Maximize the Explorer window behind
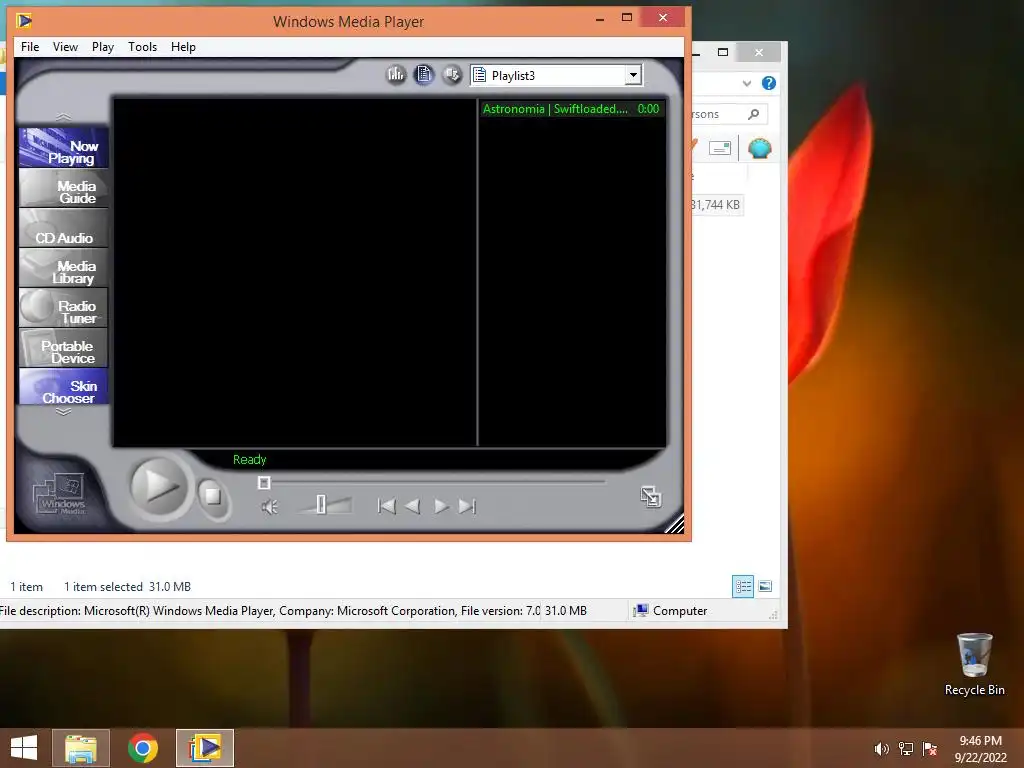 723,52
